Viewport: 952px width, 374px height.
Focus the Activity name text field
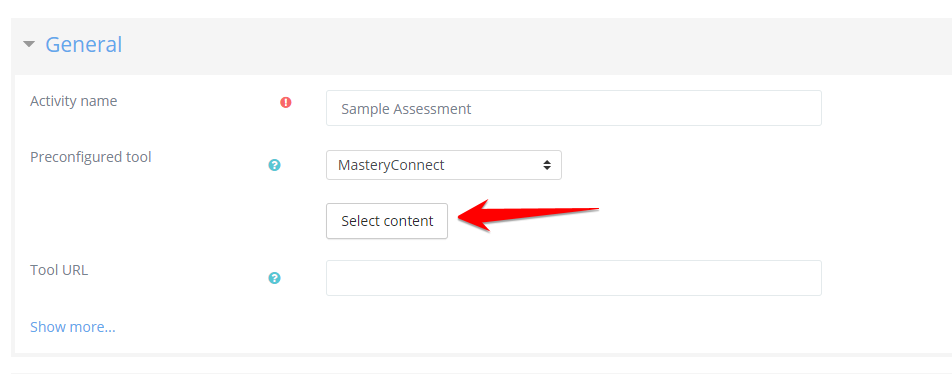click(x=574, y=108)
